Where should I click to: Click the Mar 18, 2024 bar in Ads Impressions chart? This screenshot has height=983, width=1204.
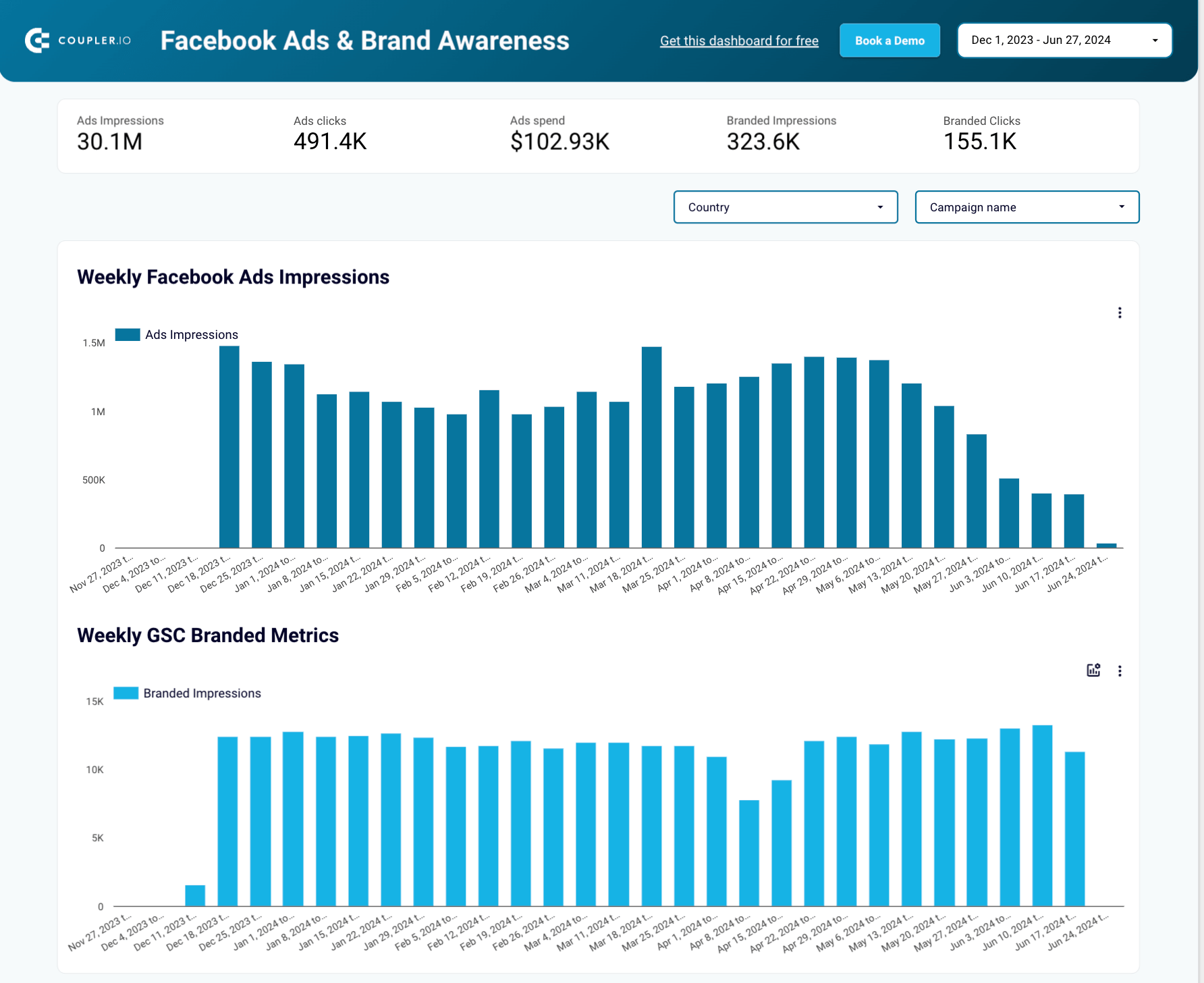click(652, 447)
